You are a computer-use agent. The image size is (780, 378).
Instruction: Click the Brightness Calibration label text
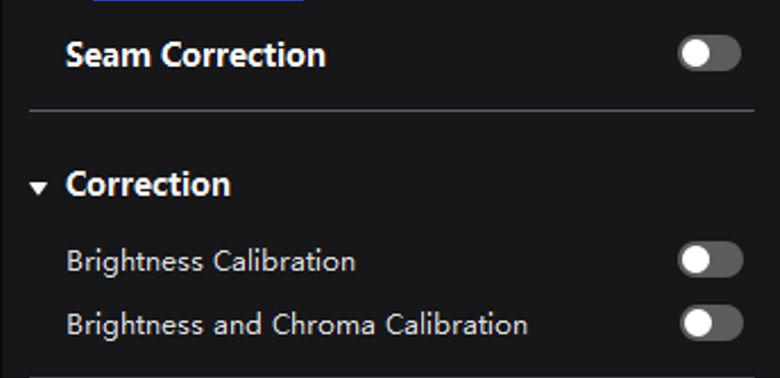click(x=211, y=261)
